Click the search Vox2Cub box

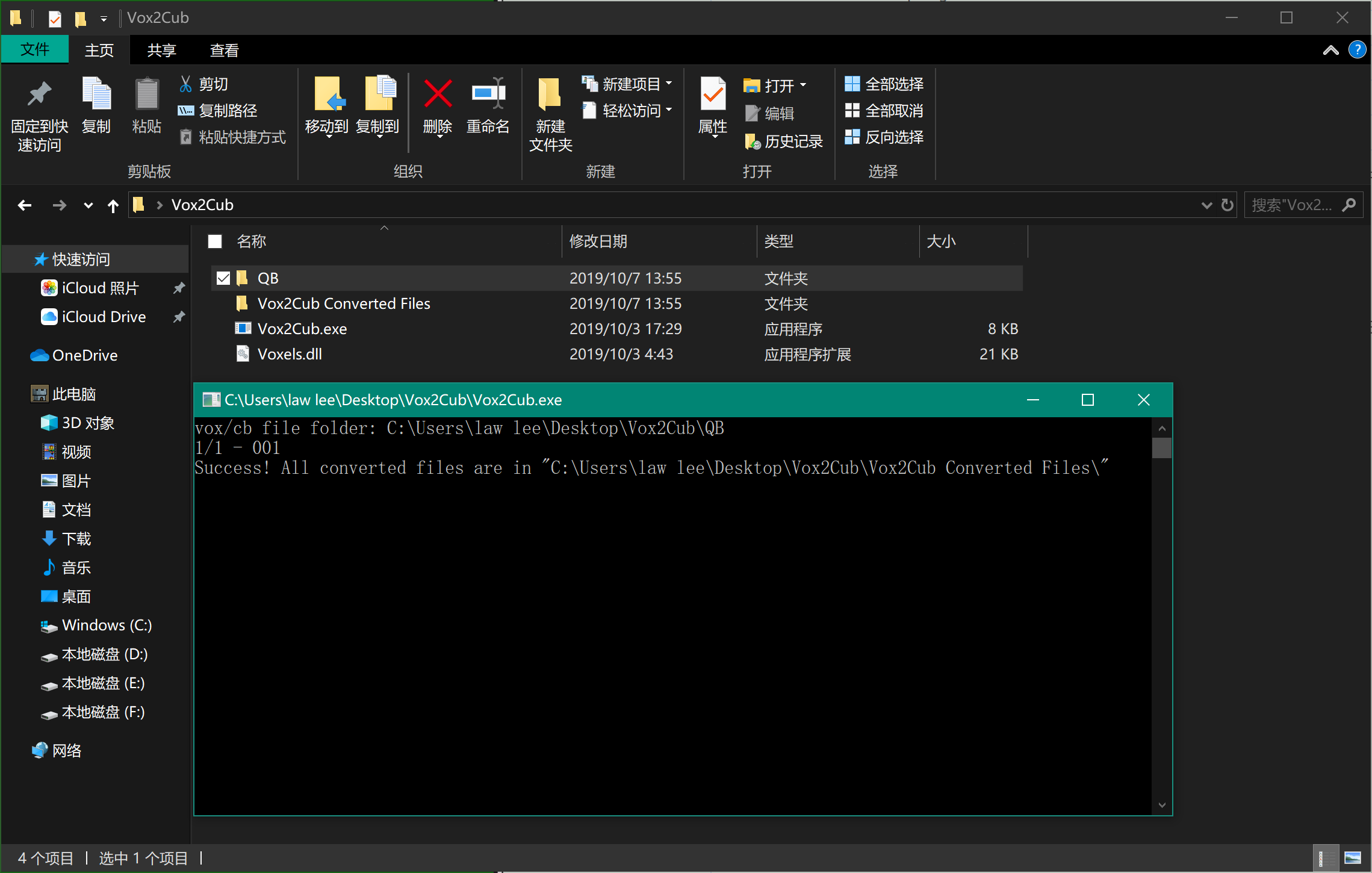pyautogui.click(x=1303, y=205)
